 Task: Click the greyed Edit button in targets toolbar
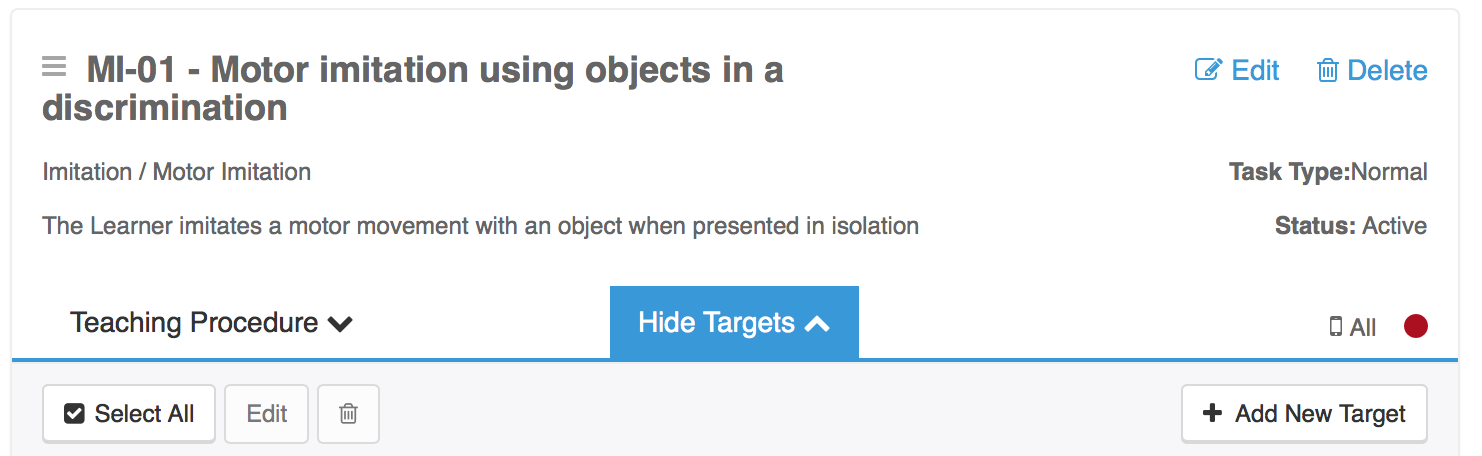click(x=267, y=414)
